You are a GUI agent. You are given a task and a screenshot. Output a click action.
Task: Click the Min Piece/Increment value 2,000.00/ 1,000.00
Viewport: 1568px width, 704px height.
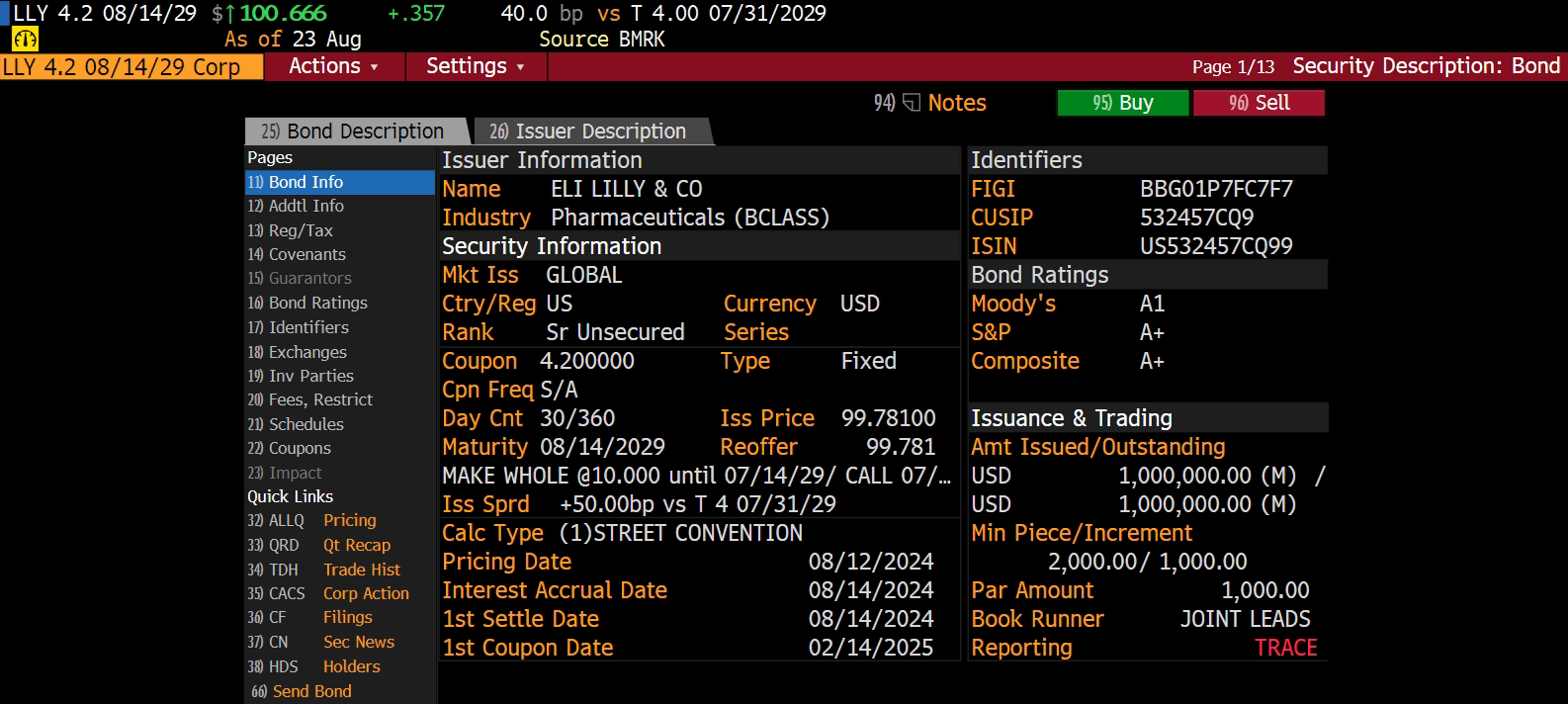click(1148, 562)
